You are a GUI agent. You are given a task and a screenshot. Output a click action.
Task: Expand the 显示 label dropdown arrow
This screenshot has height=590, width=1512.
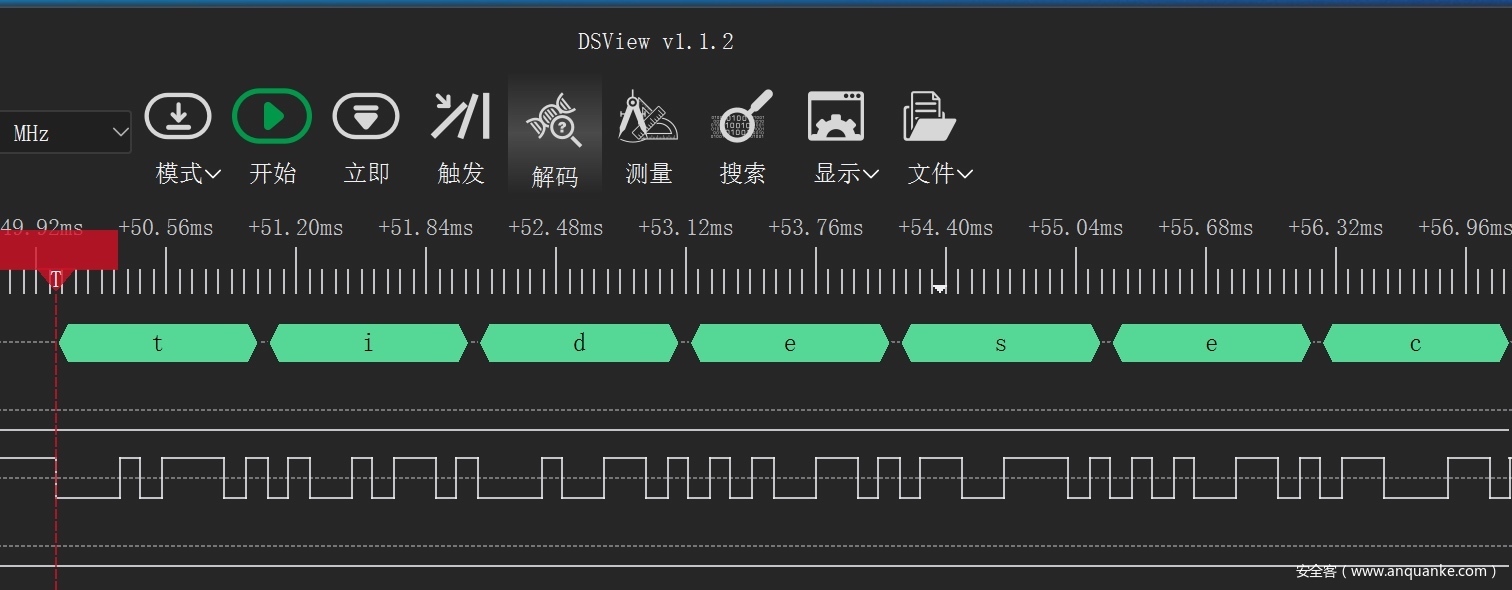(870, 174)
